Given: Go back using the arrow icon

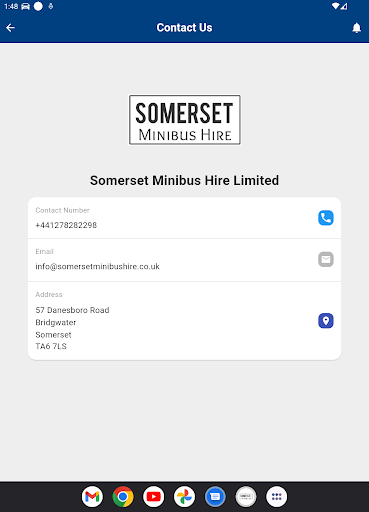Looking at the screenshot, I should [10, 28].
